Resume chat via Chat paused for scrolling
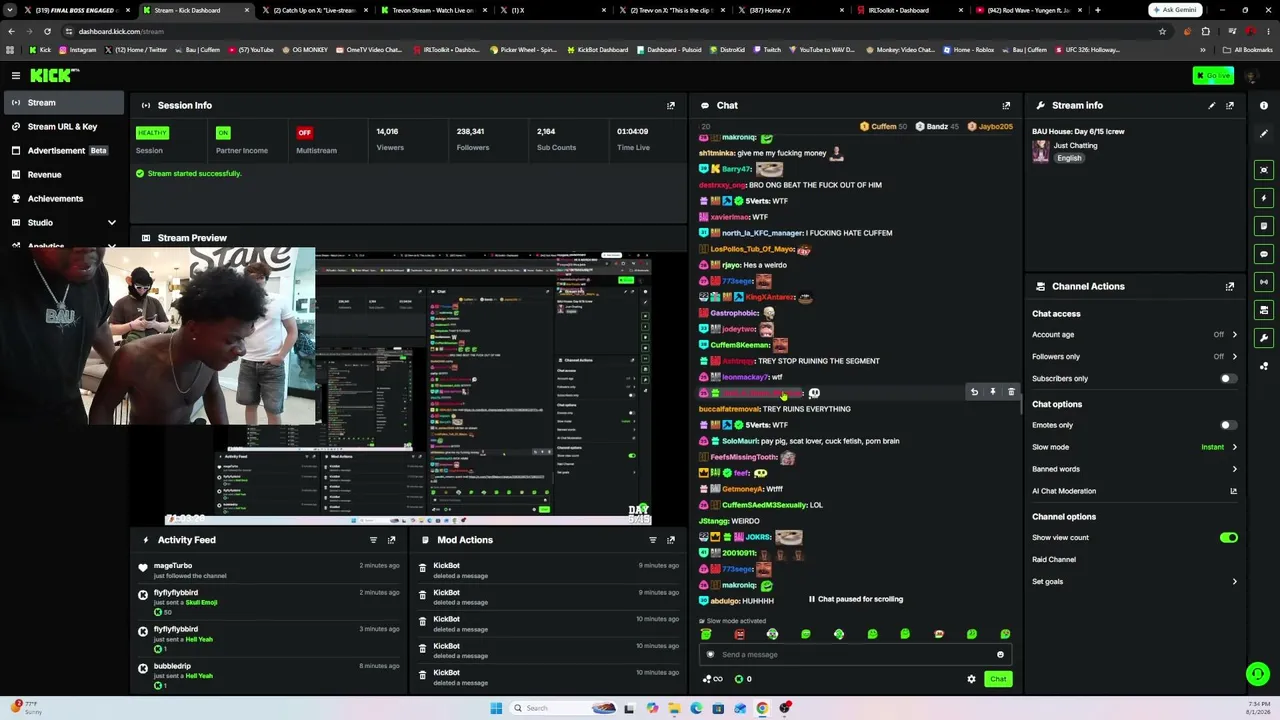 pos(855,599)
